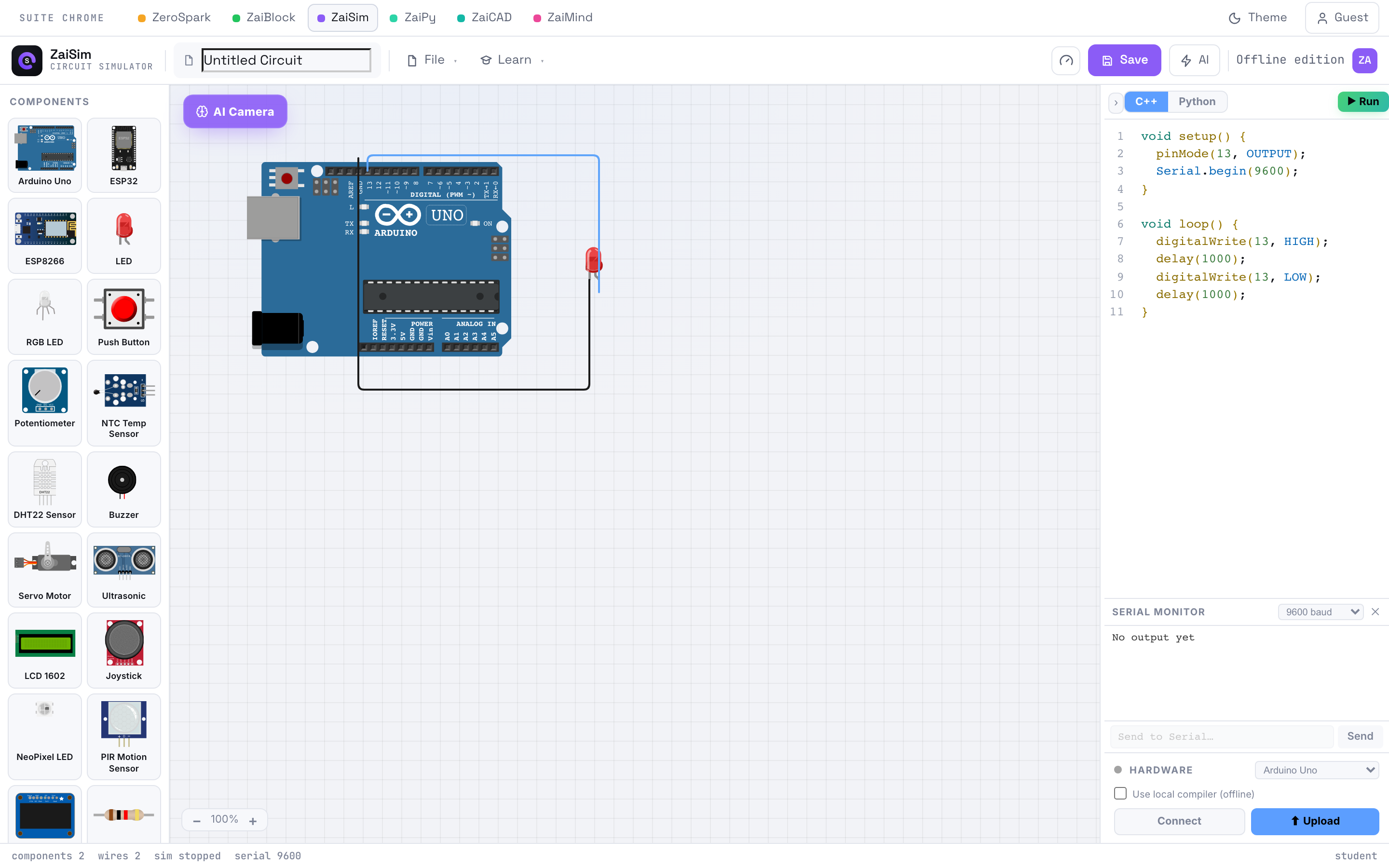
Task: Click the 100% zoom level readout
Action: (224, 819)
